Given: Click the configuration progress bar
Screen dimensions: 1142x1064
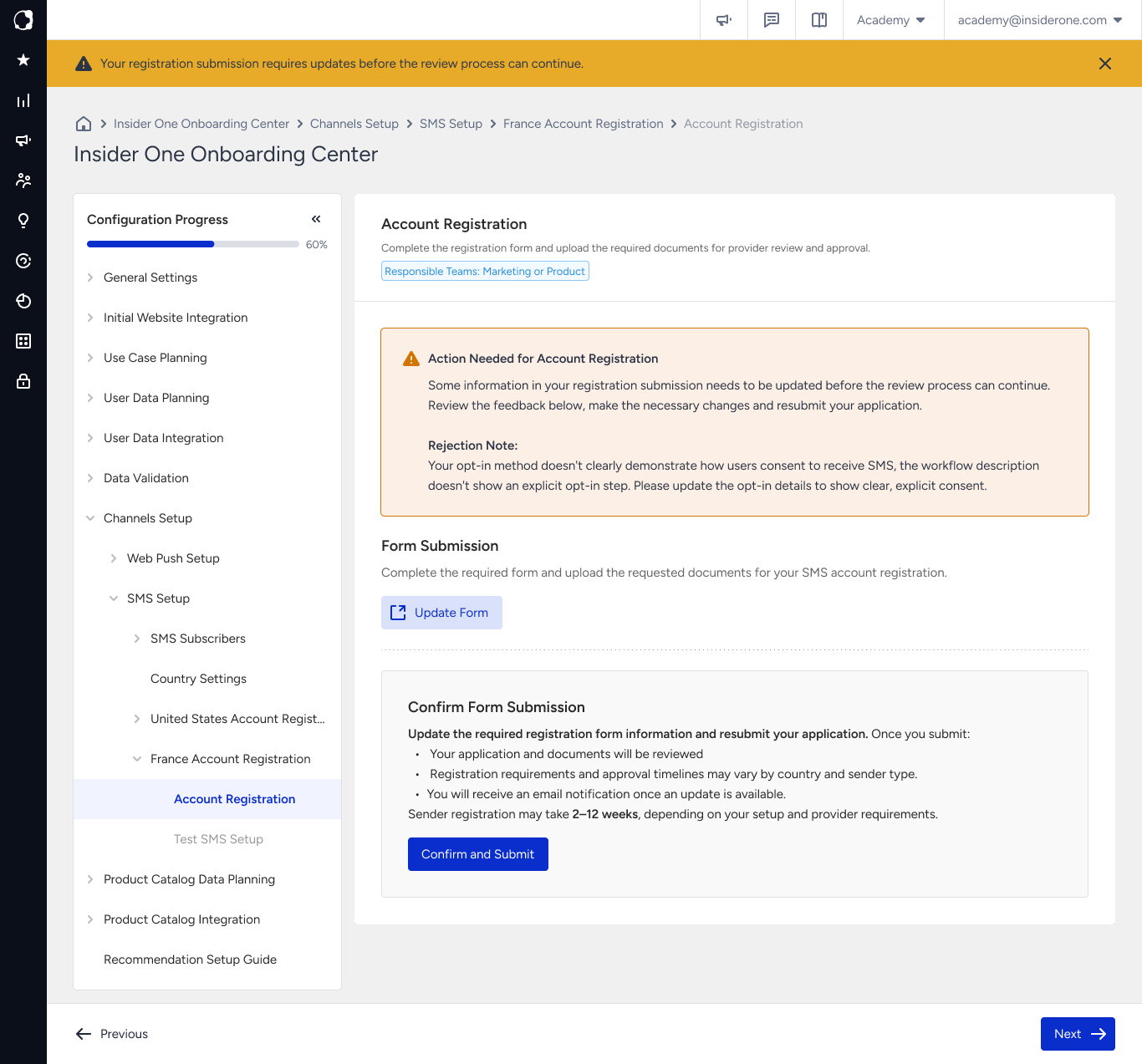Looking at the screenshot, I should click(x=193, y=244).
